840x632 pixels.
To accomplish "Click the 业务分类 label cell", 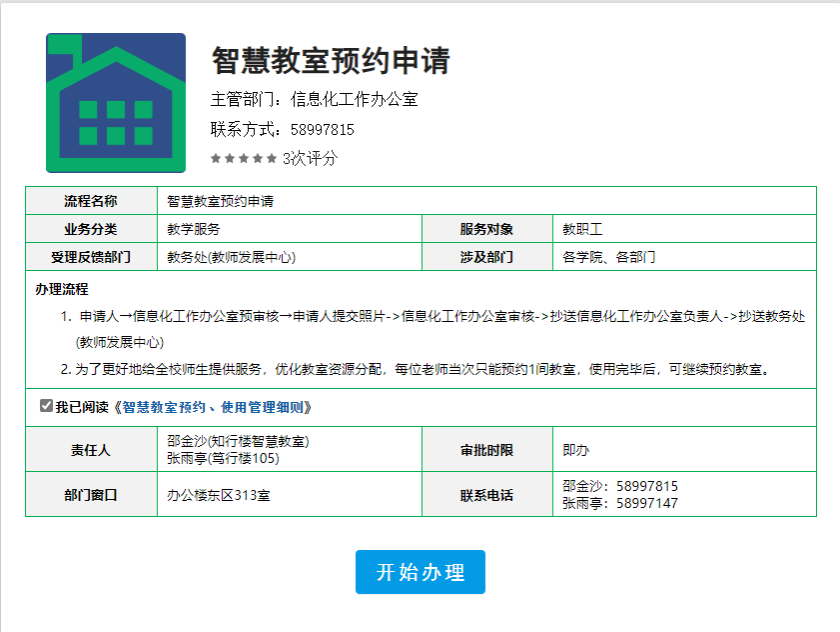I will (91, 229).
